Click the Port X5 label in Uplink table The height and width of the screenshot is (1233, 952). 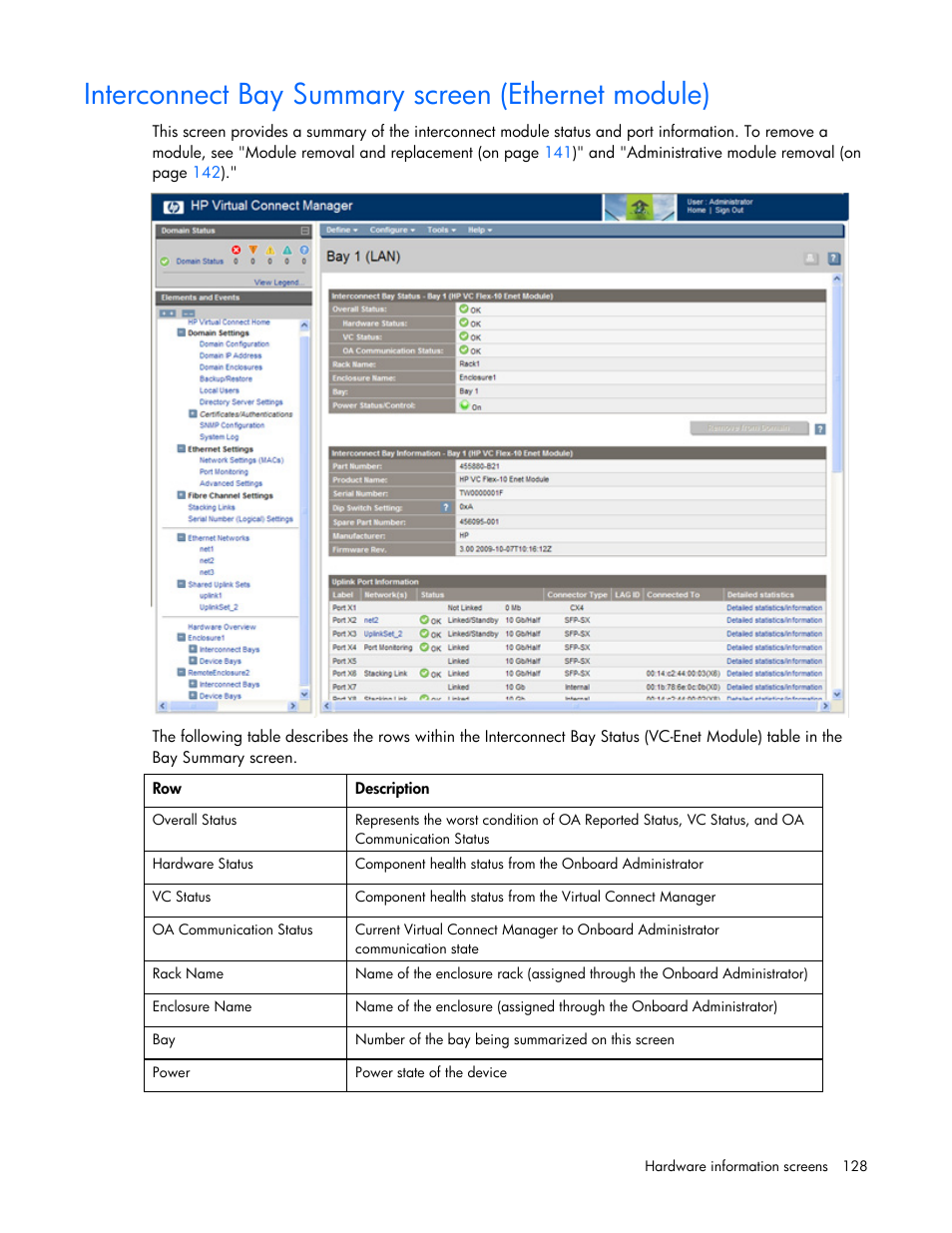click(x=344, y=661)
